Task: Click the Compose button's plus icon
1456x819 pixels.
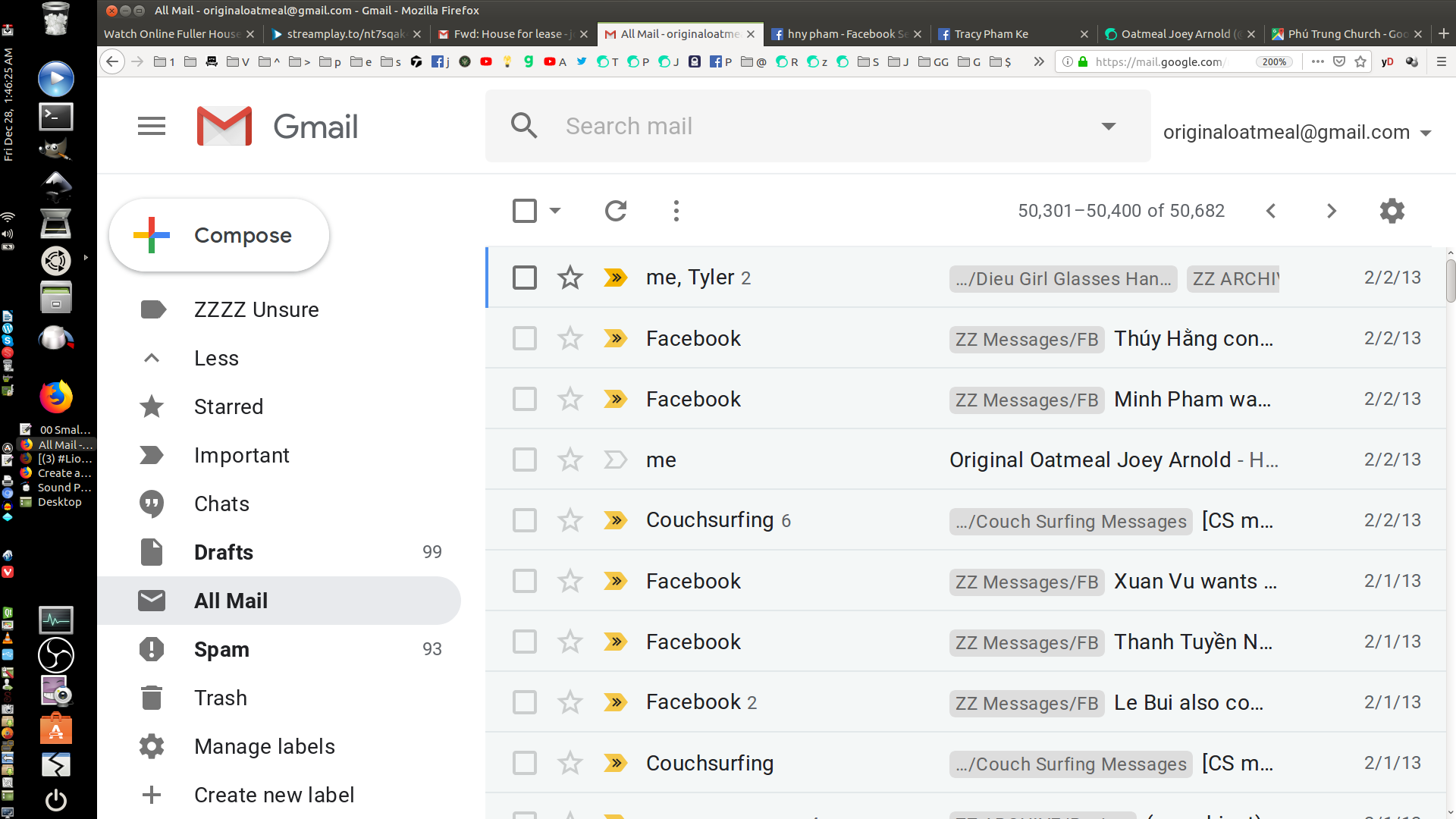Action: [151, 234]
